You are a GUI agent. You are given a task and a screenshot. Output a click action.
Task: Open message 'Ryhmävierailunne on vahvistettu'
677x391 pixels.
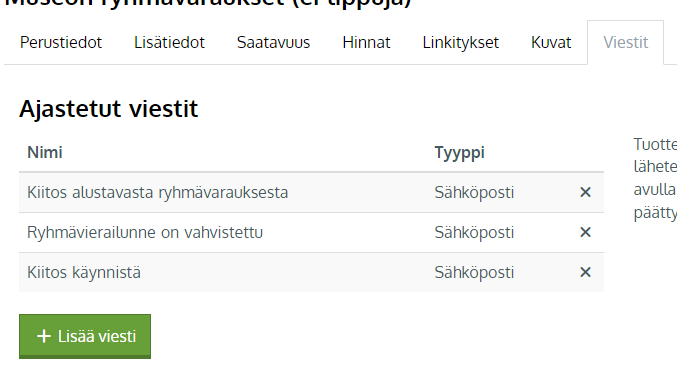(x=145, y=233)
